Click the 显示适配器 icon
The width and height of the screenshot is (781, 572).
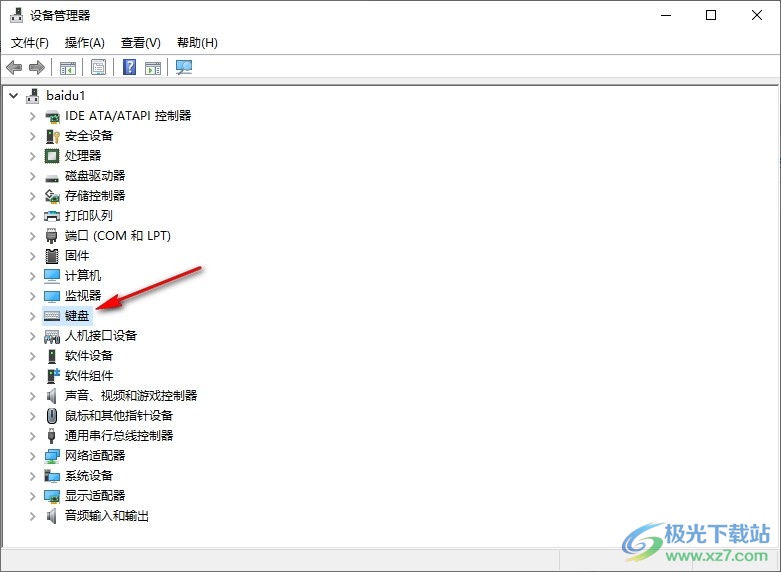[52, 496]
